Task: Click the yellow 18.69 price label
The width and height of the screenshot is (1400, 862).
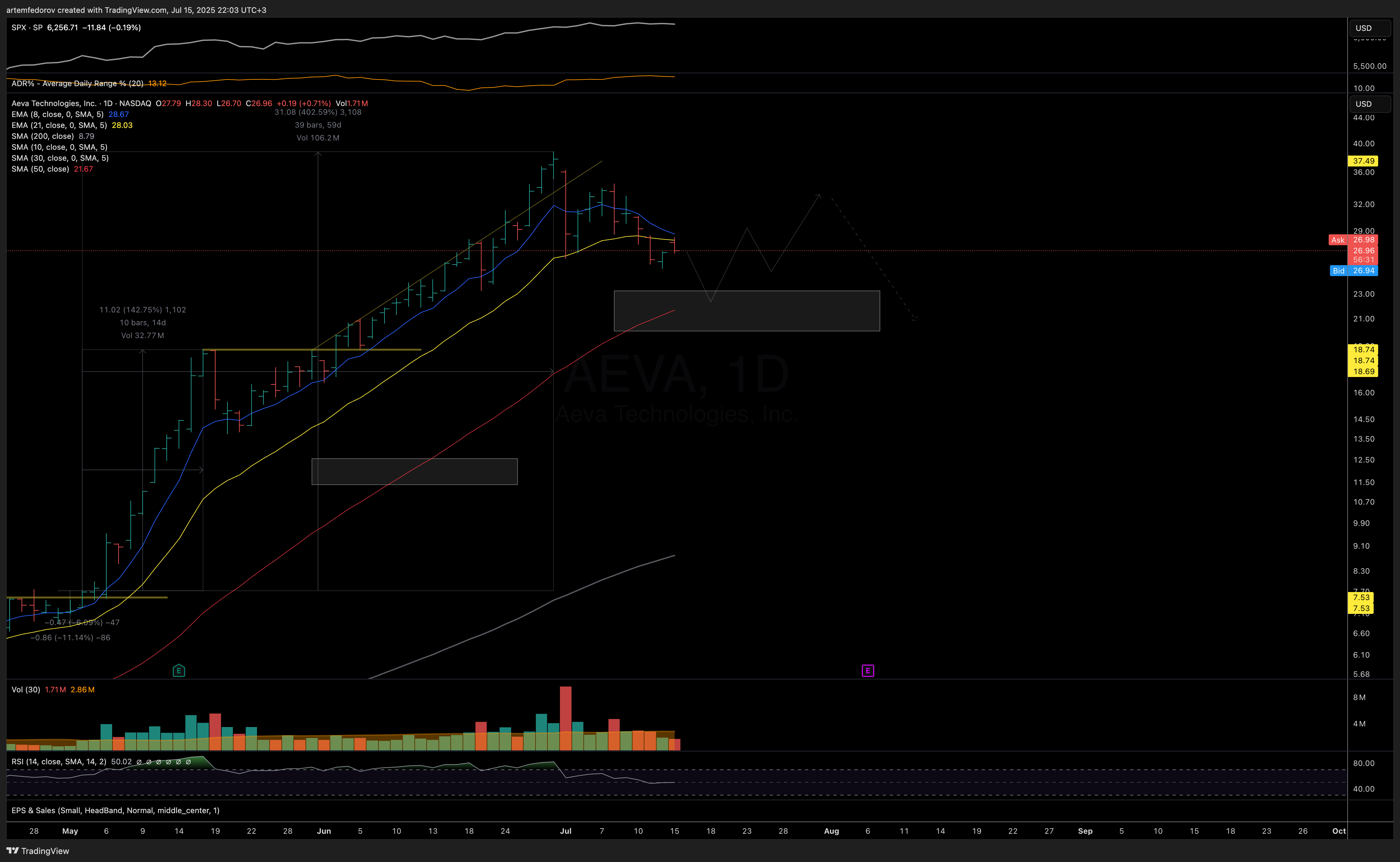Action: coord(1363,371)
